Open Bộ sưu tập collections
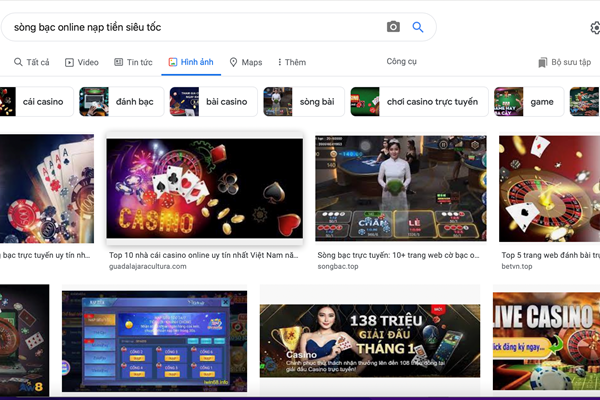The image size is (600, 400). [x=565, y=62]
